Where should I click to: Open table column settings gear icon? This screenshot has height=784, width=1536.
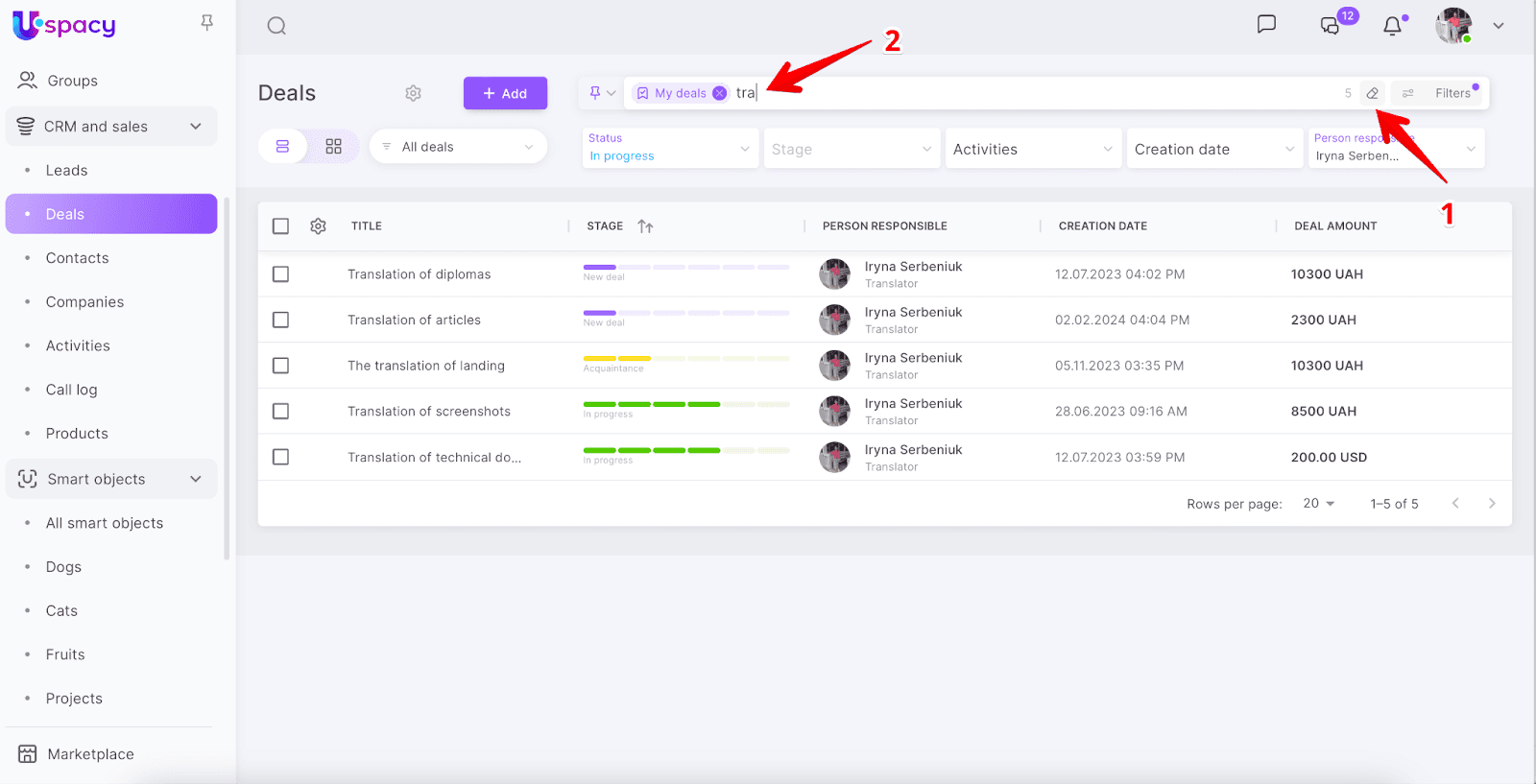point(319,226)
